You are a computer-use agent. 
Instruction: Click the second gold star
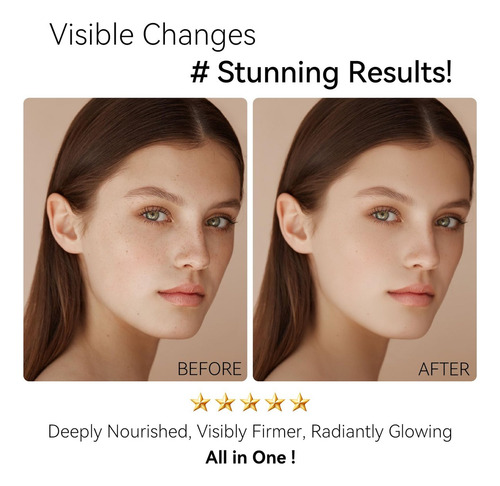pyautogui.click(x=225, y=402)
